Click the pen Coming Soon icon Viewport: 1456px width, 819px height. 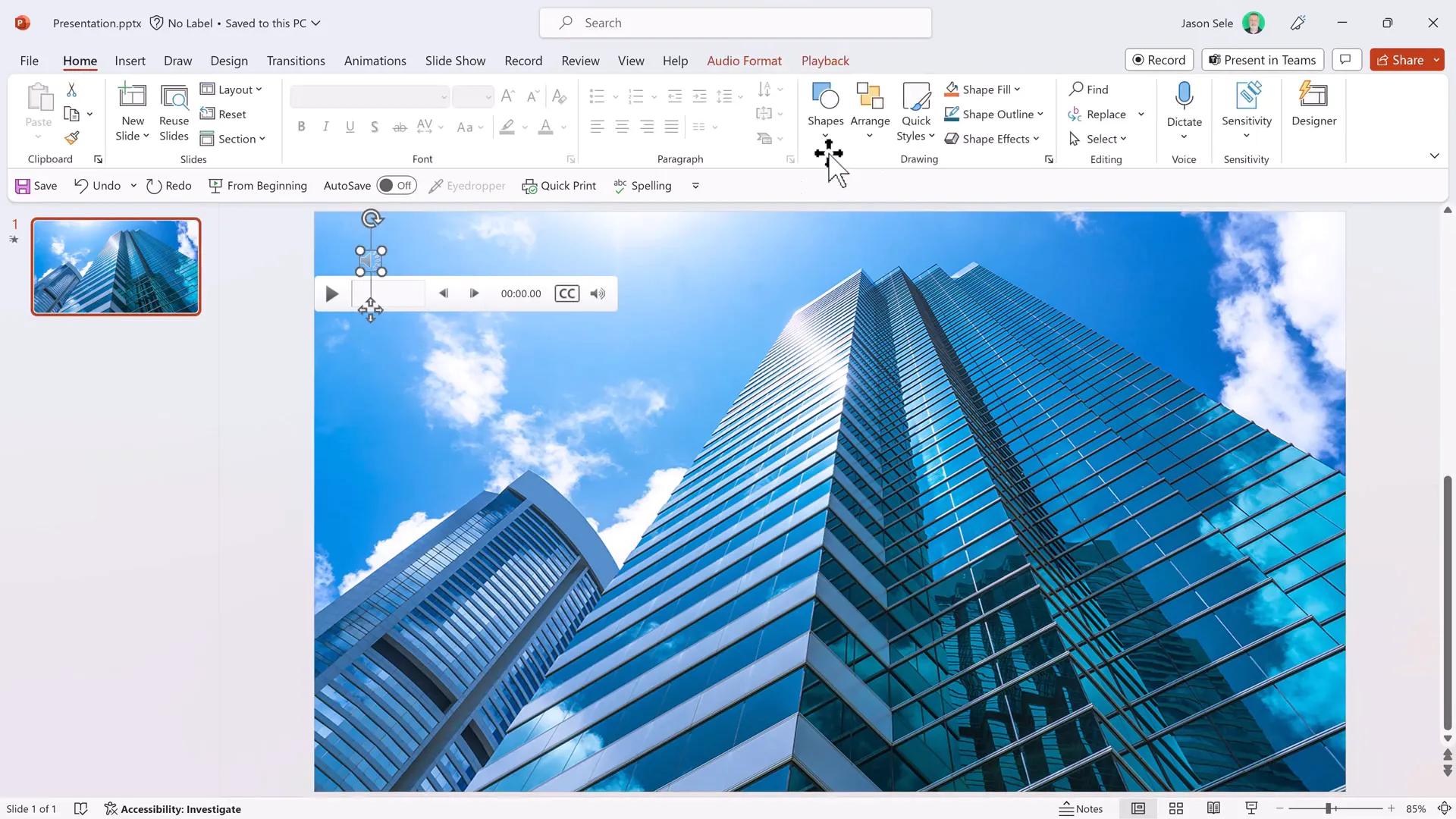click(x=1298, y=23)
